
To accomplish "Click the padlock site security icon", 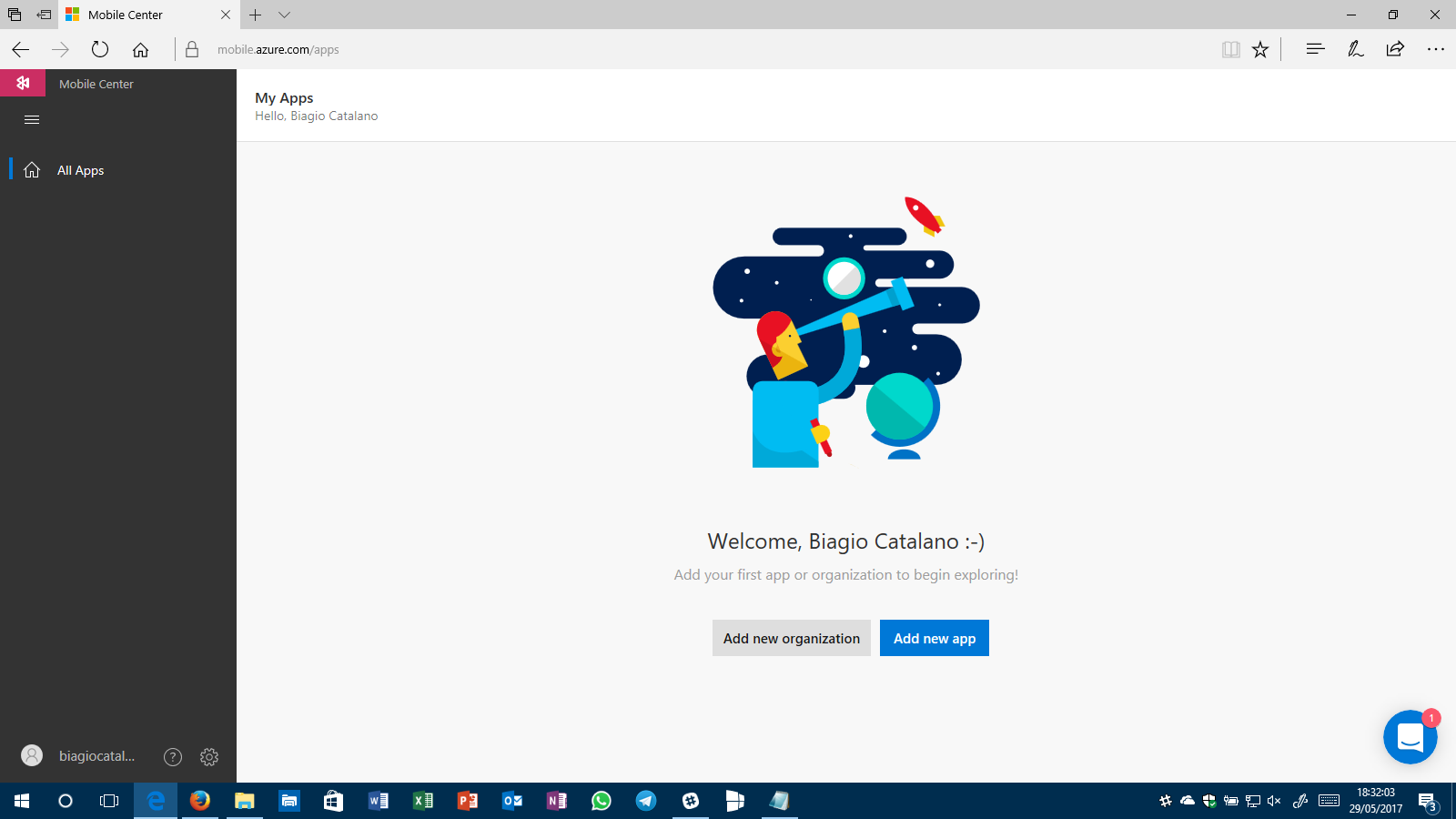I will pos(192,49).
